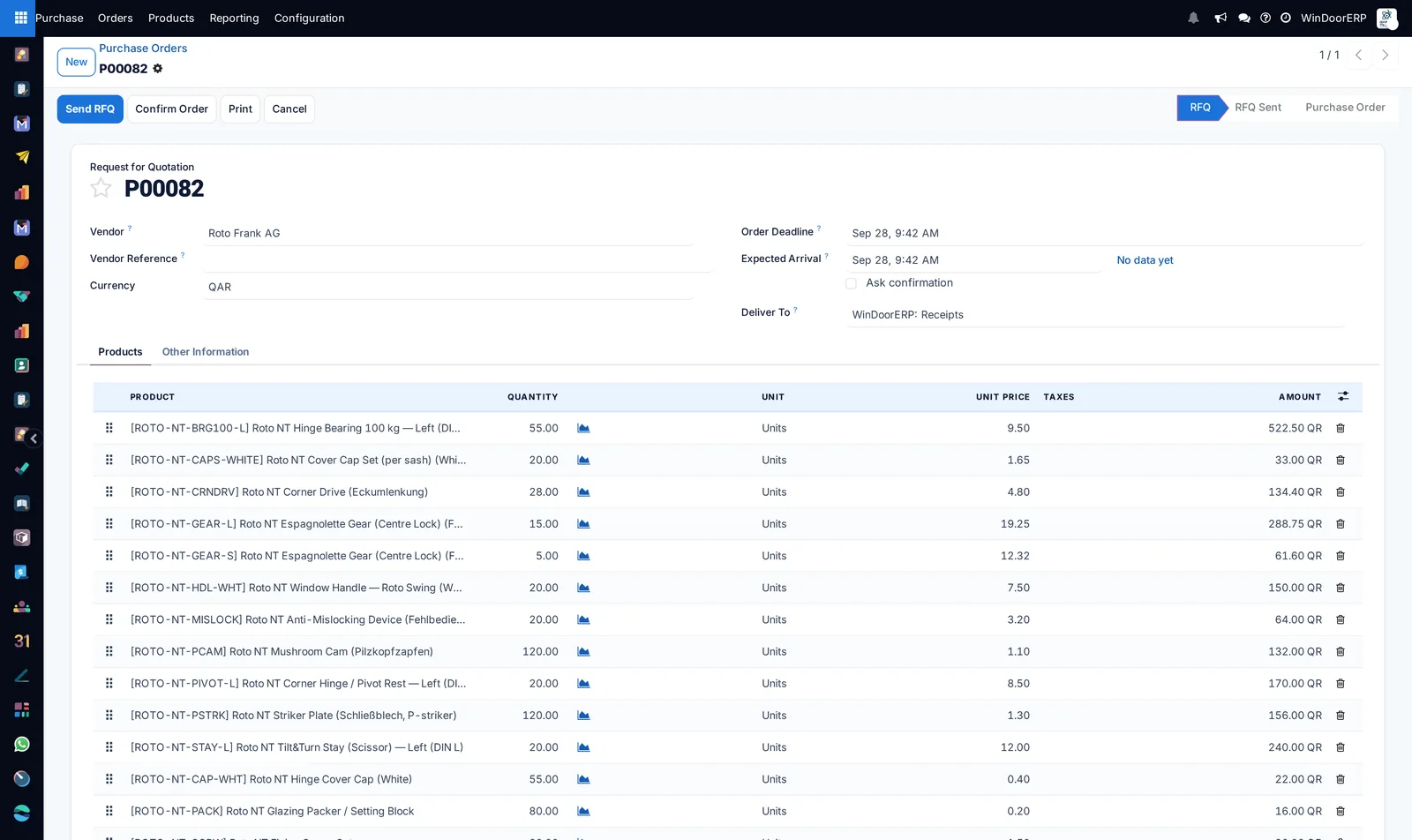Go to next record arrow
This screenshot has height=840, width=1412.
[x=1386, y=55]
